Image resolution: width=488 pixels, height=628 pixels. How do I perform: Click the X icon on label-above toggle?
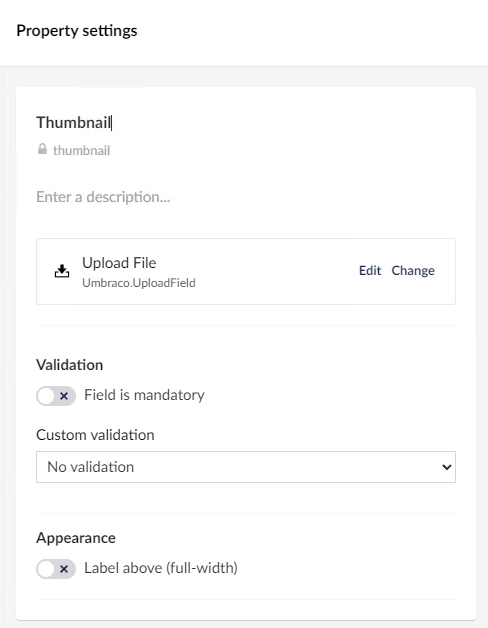coord(64,569)
